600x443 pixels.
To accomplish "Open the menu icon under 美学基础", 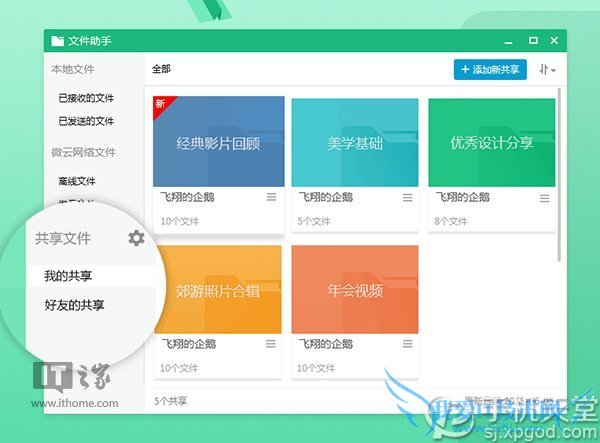I will click(408, 197).
